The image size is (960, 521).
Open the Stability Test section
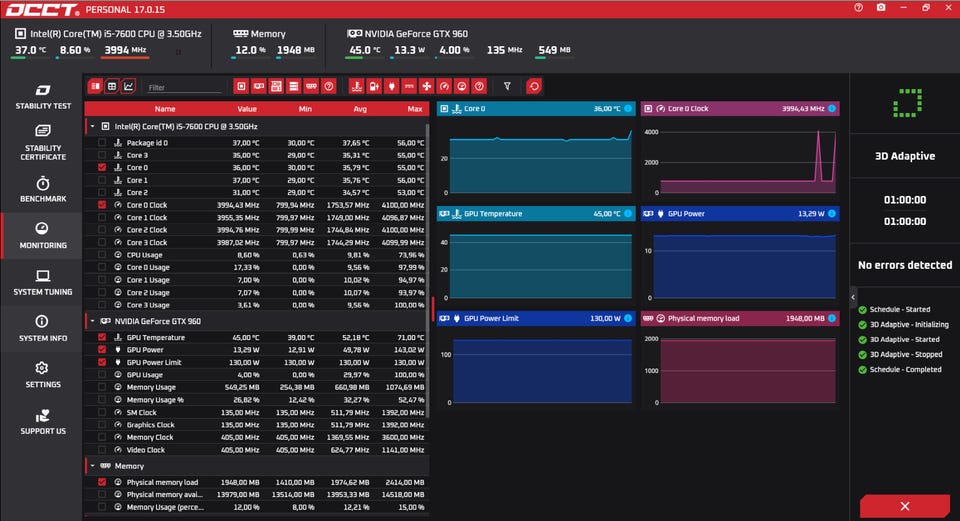pos(42,97)
